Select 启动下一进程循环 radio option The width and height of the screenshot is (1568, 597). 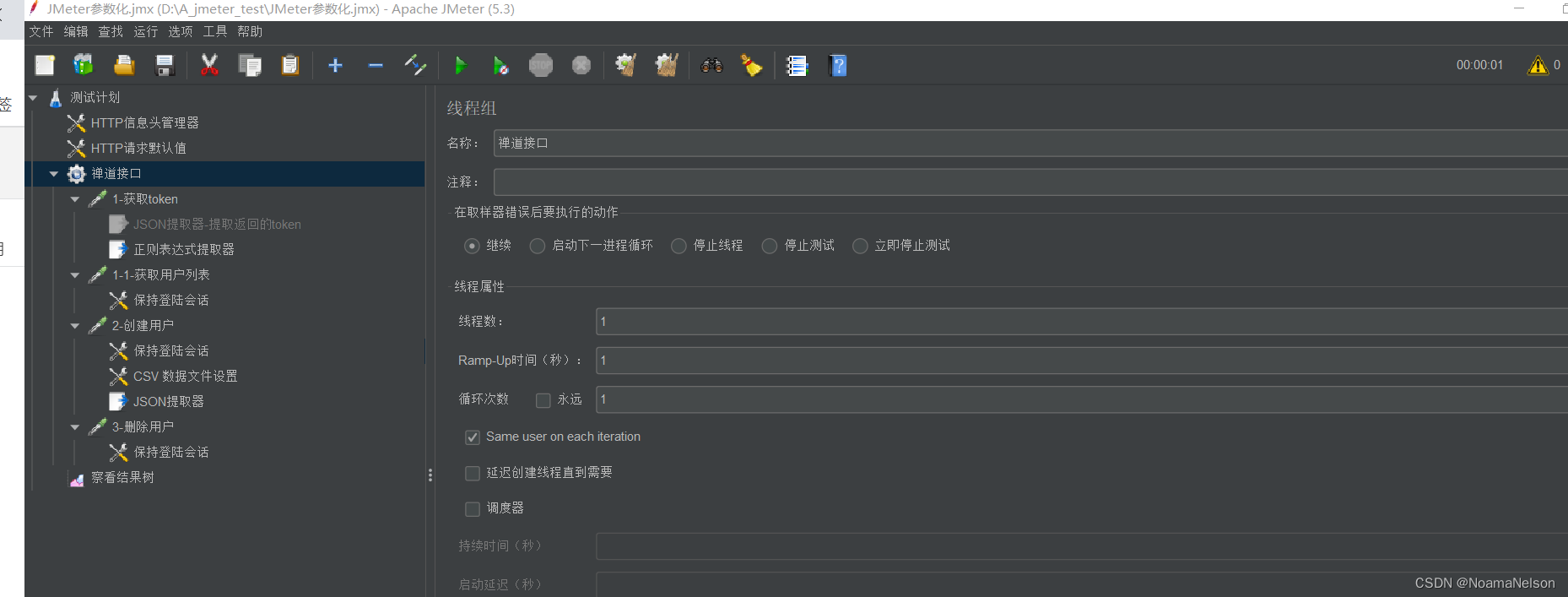pyautogui.click(x=538, y=246)
